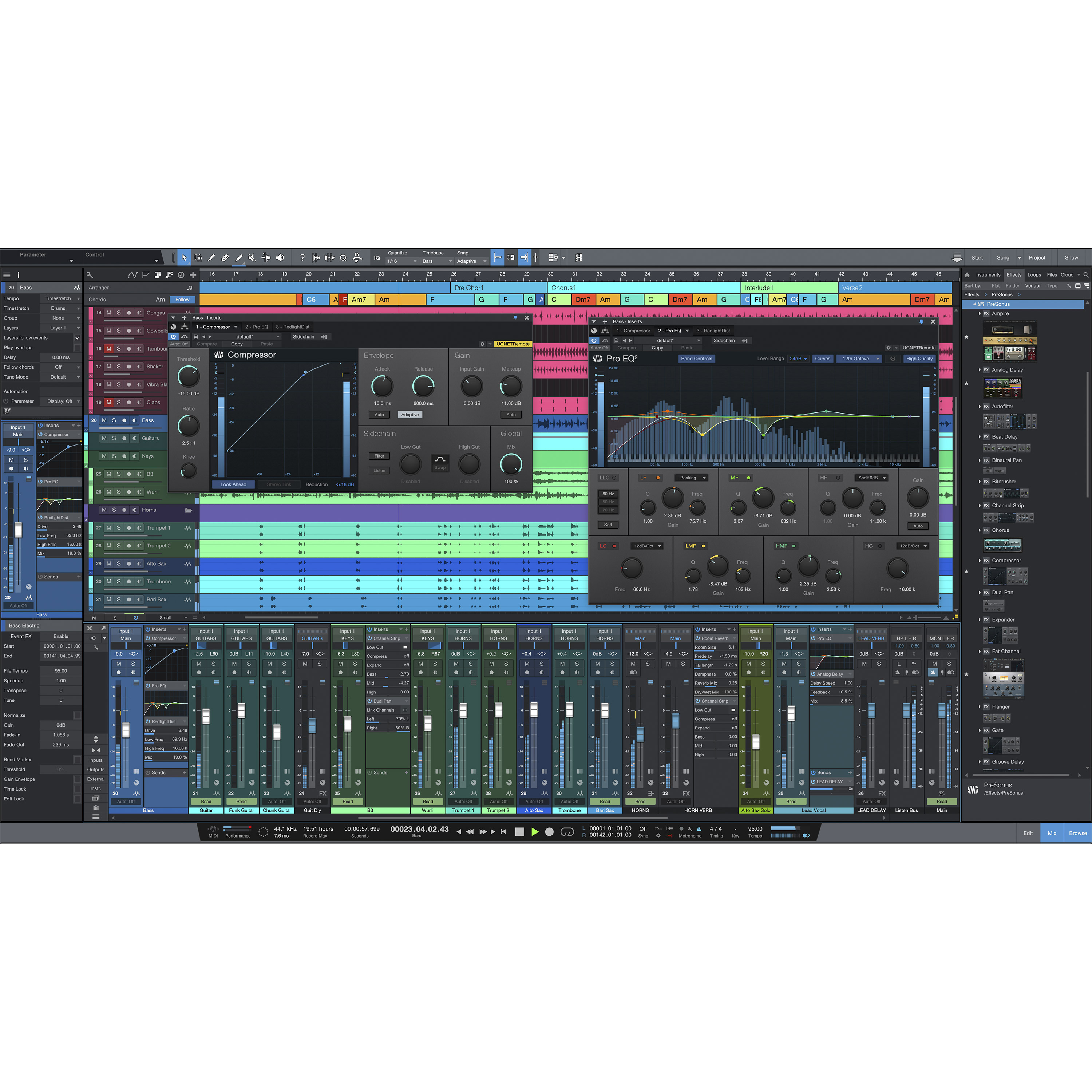Click the Band Controls button in Pro EQ2

[696, 358]
